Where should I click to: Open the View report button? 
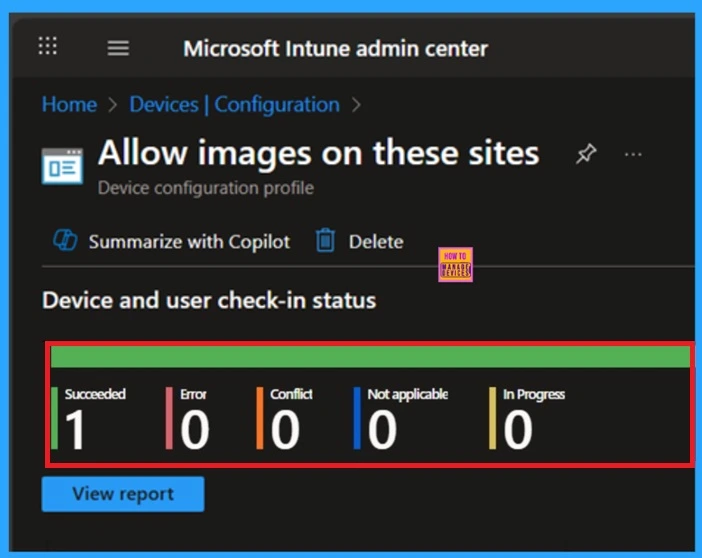pyautogui.click(x=123, y=494)
